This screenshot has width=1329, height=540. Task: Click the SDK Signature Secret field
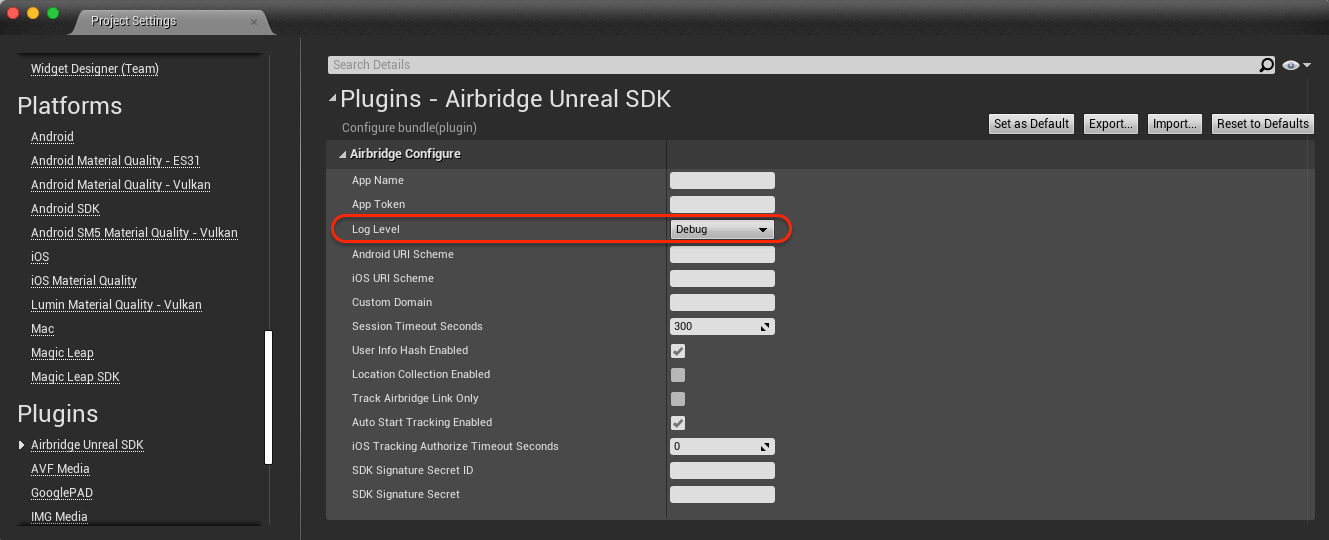pos(722,495)
